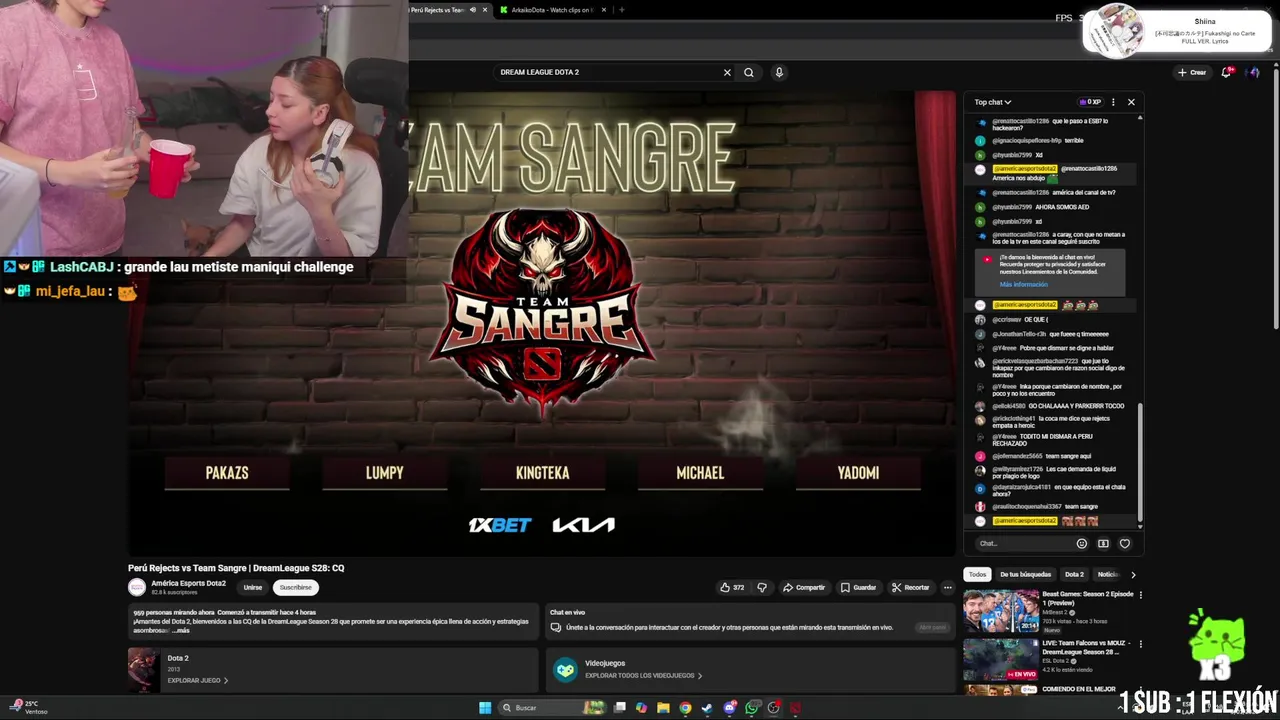Open more video actions ellipsis menu

[x=948, y=588]
